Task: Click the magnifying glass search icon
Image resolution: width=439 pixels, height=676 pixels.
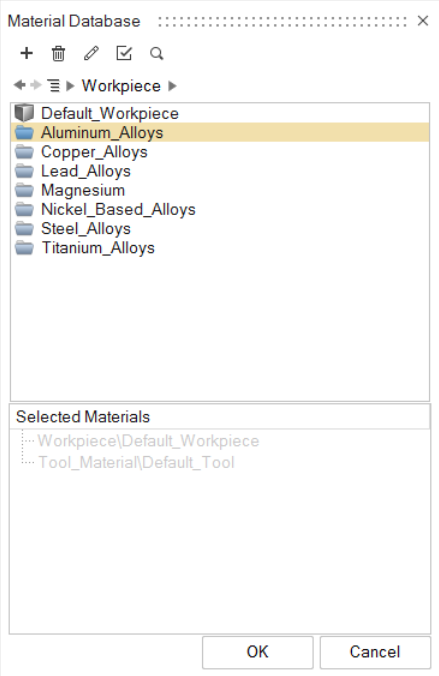Action: coord(157,53)
